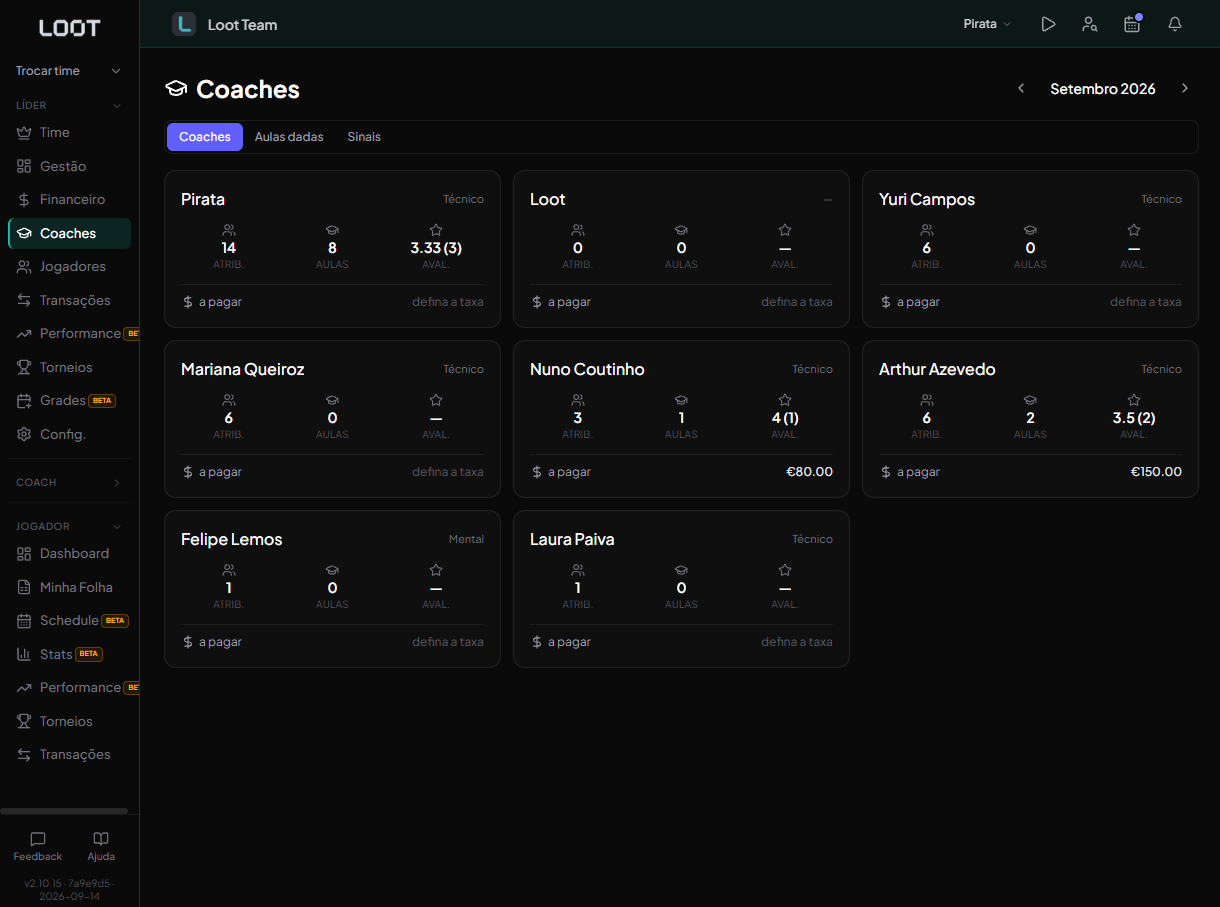Screen dimensions: 1220x907
Task: Open Nuno Coutinho coach card
Action: pos(681,419)
